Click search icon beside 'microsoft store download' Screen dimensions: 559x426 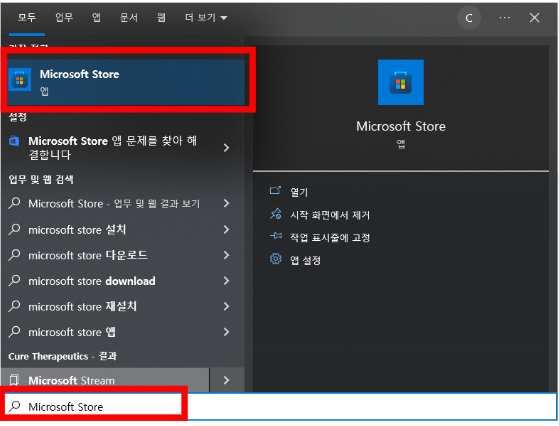(x=14, y=281)
